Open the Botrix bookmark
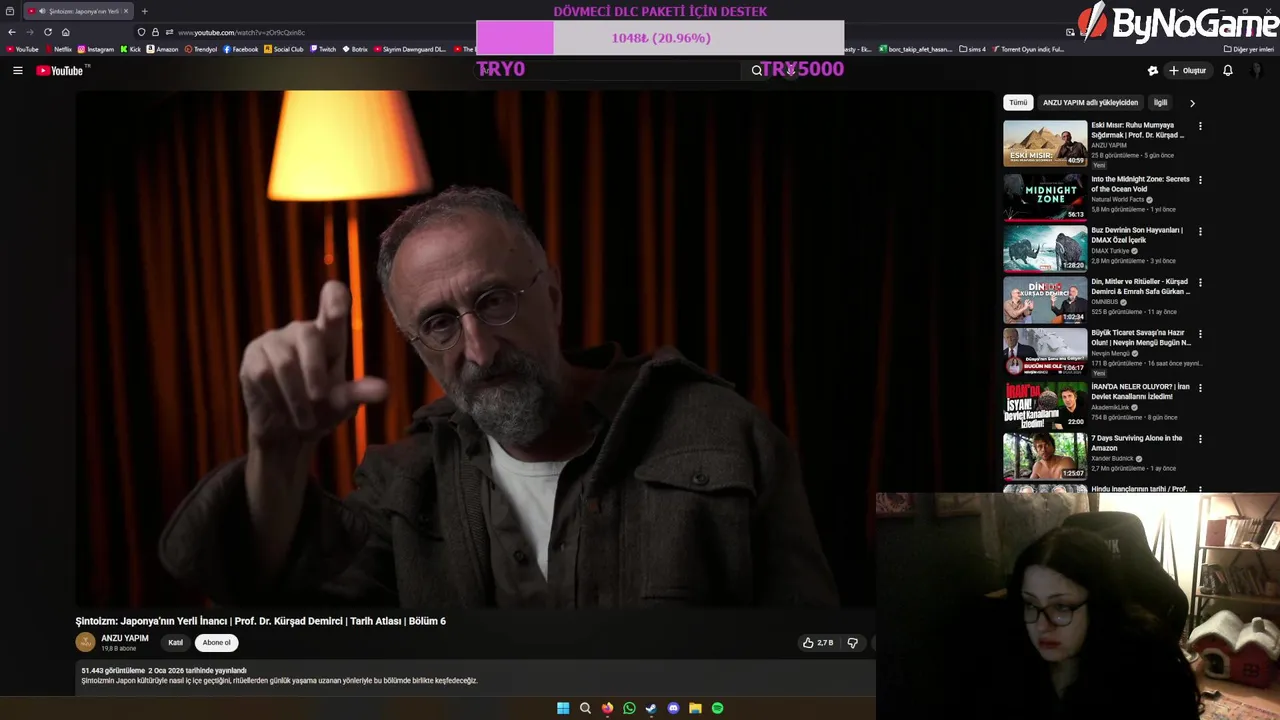 click(x=355, y=49)
